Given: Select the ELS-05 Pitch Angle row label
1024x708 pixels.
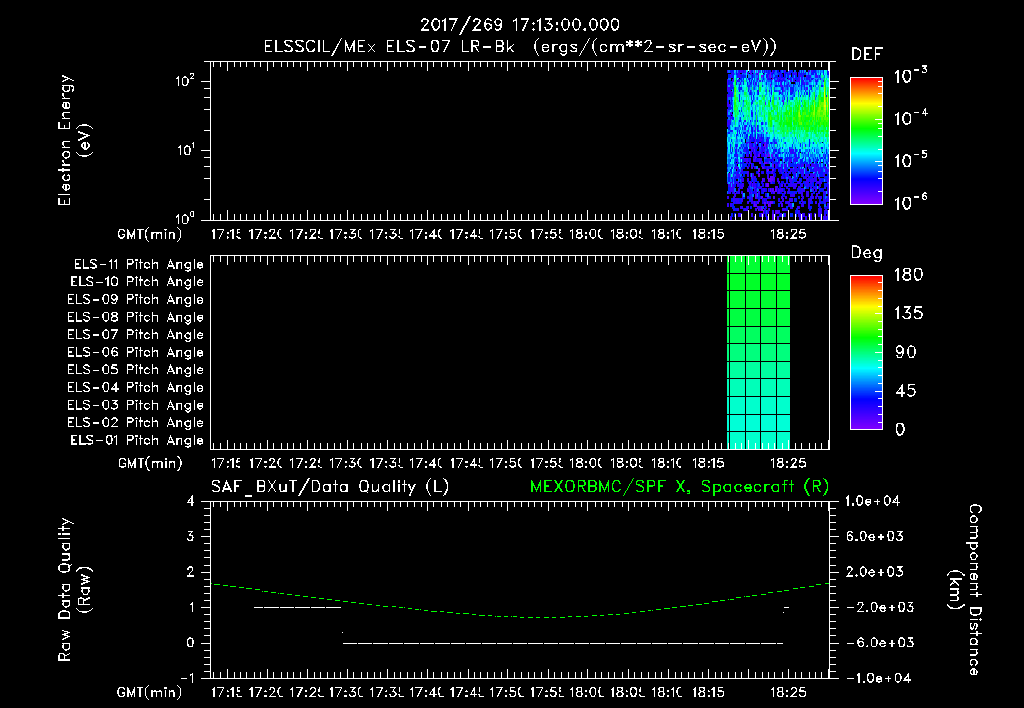Looking at the screenshot, I should tap(136, 370).
